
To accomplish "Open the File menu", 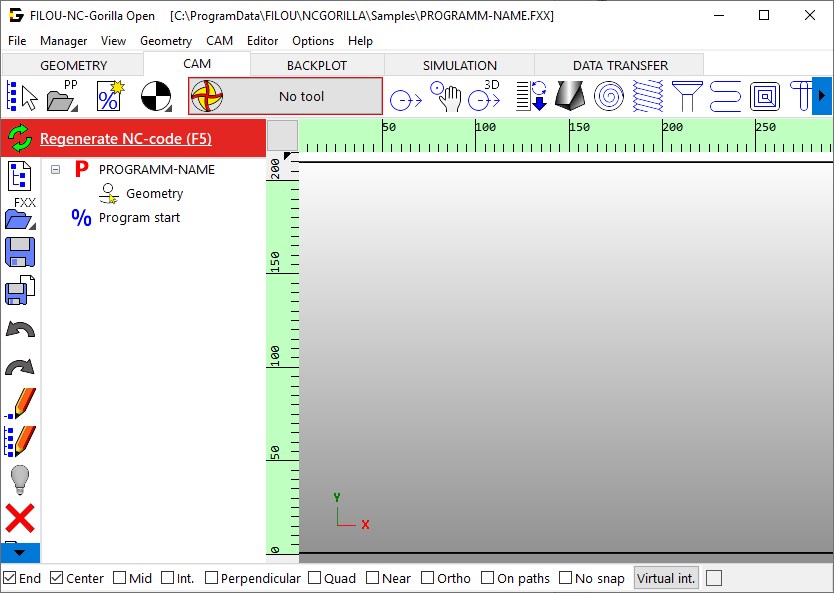I will point(17,41).
